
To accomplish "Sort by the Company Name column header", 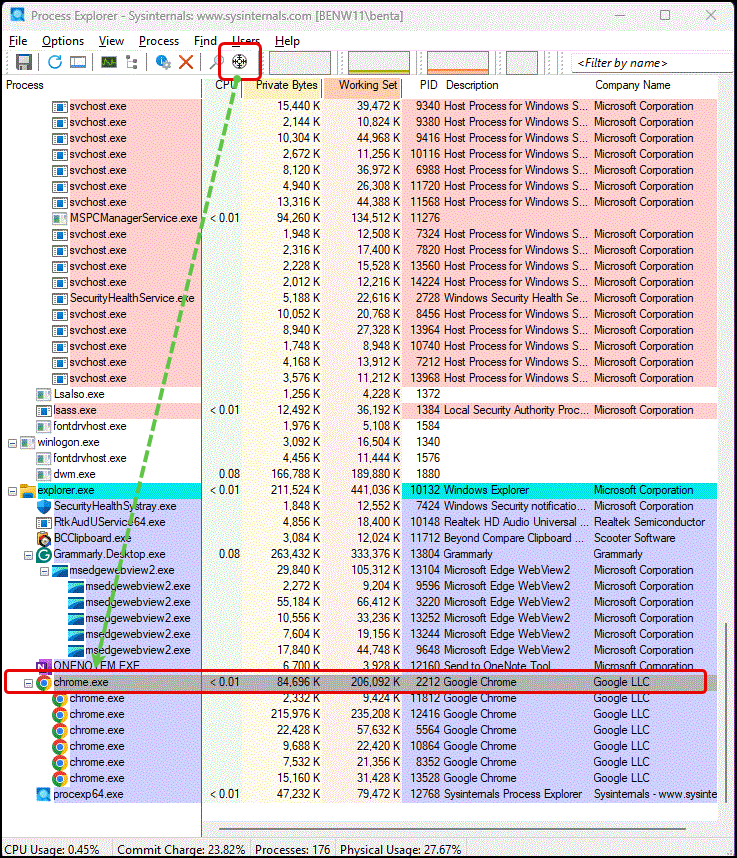I will [654, 85].
